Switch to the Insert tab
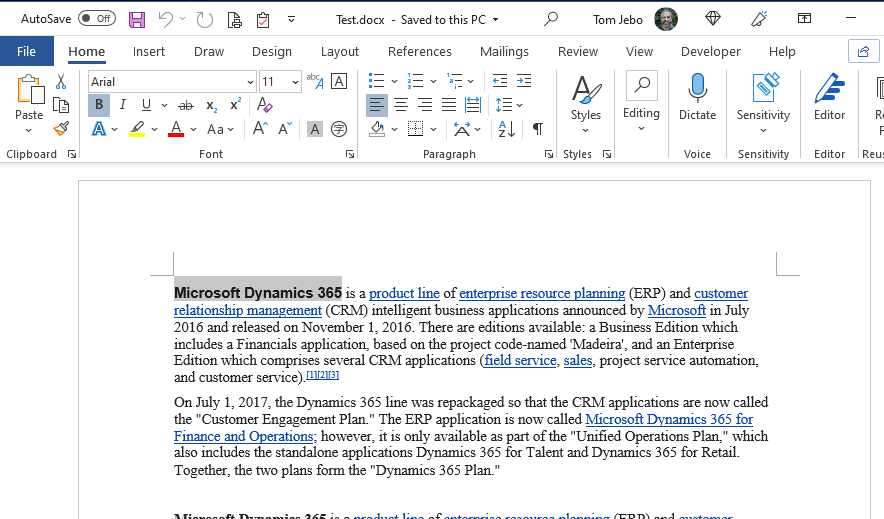884x519 pixels. coord(149,51)
